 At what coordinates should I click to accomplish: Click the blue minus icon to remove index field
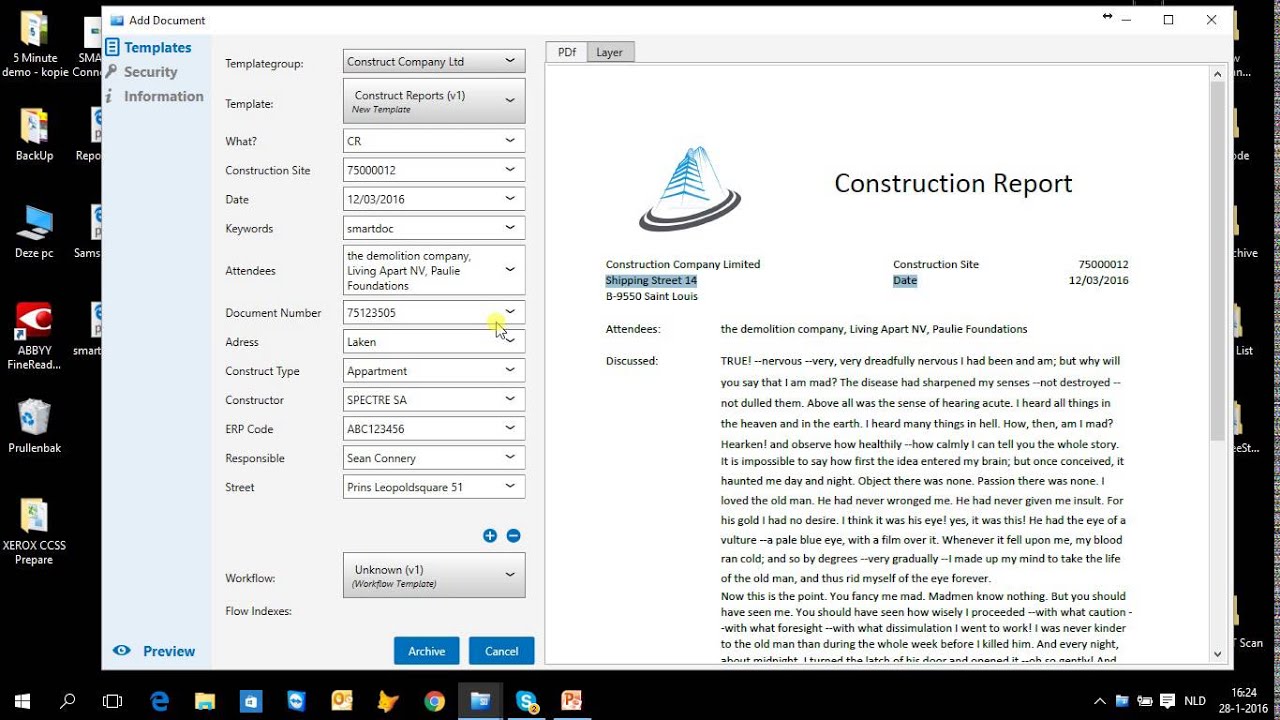513,536
